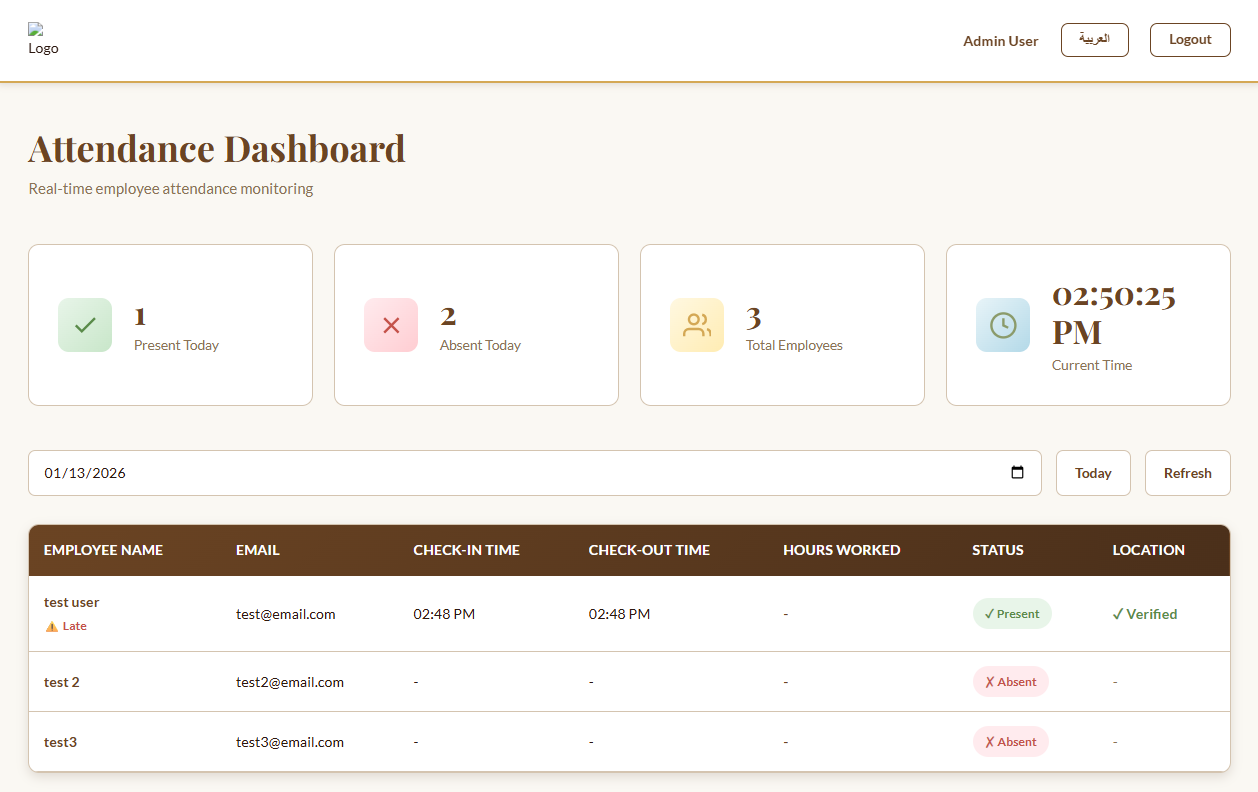Click the Present Today card label

(176, 345)
